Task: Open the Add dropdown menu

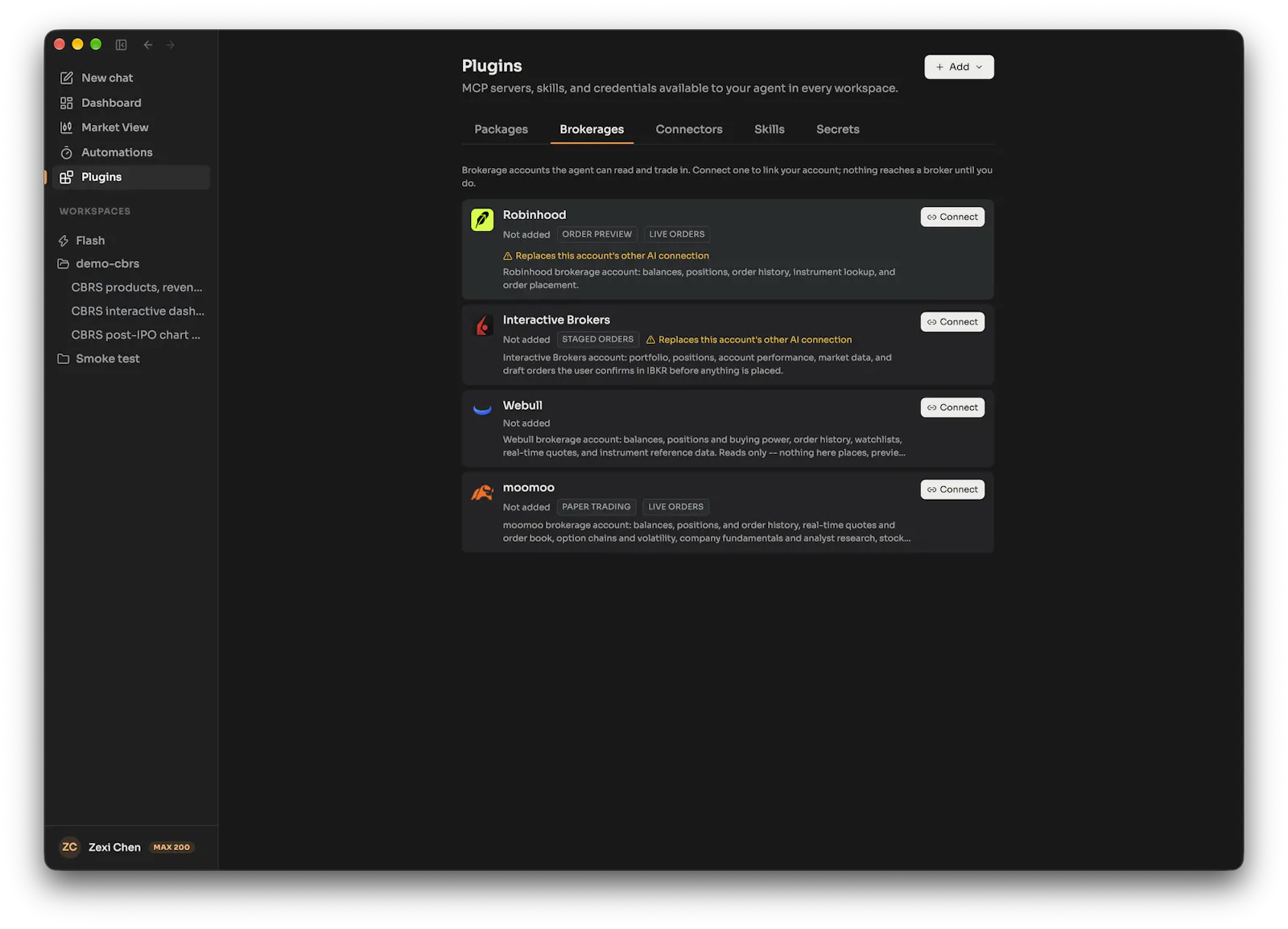Action: pos(959,67)
